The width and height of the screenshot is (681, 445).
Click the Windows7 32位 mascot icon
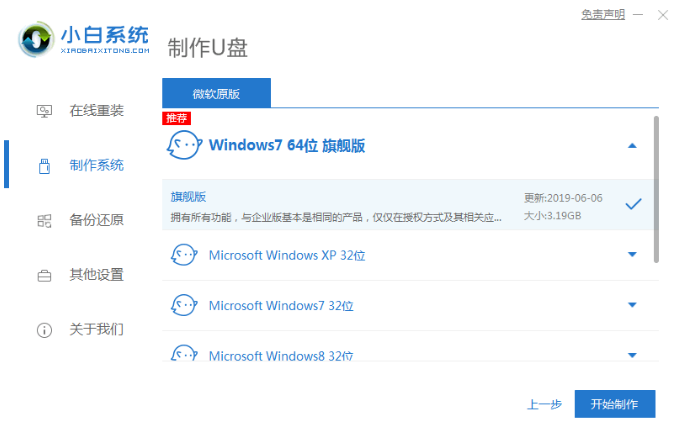pos(184,305)
